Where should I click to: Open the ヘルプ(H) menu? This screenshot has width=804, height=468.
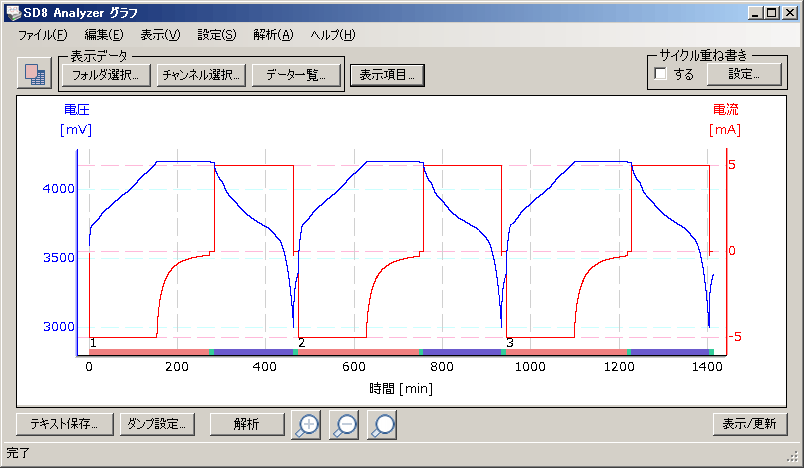click(333, 35)
